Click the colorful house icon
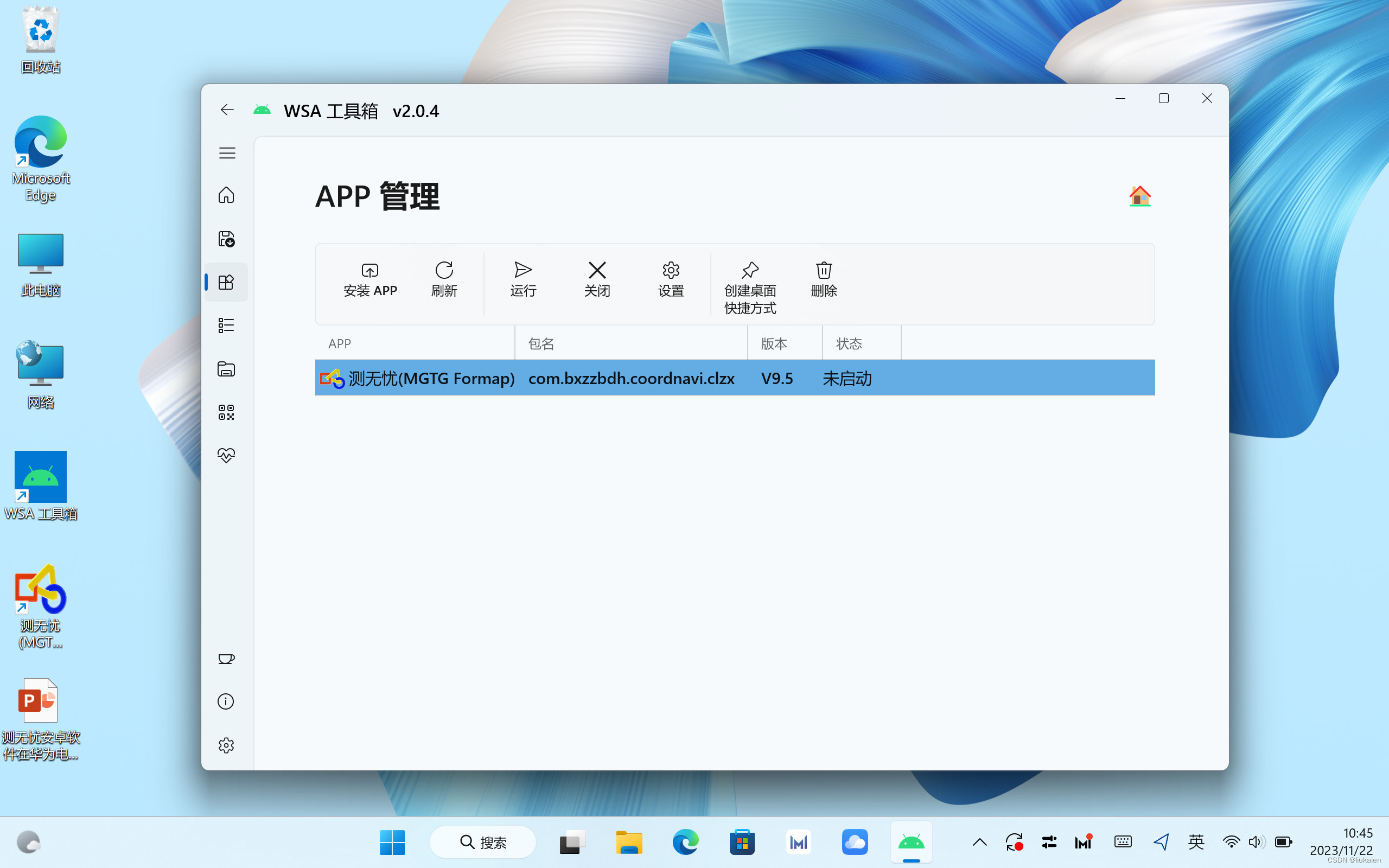The image size is (1389, 868). coord(1140,196)
